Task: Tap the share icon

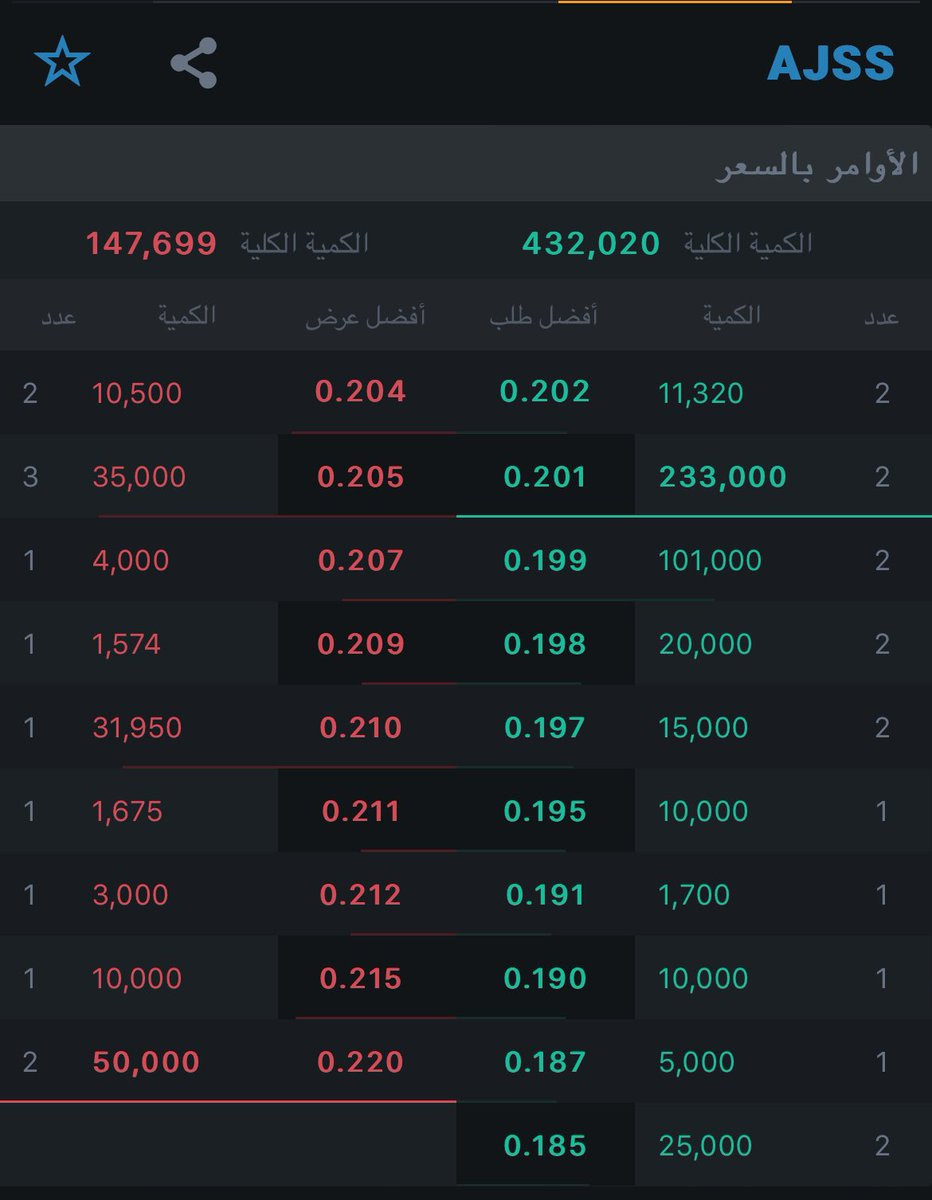Action: (193, 63)
